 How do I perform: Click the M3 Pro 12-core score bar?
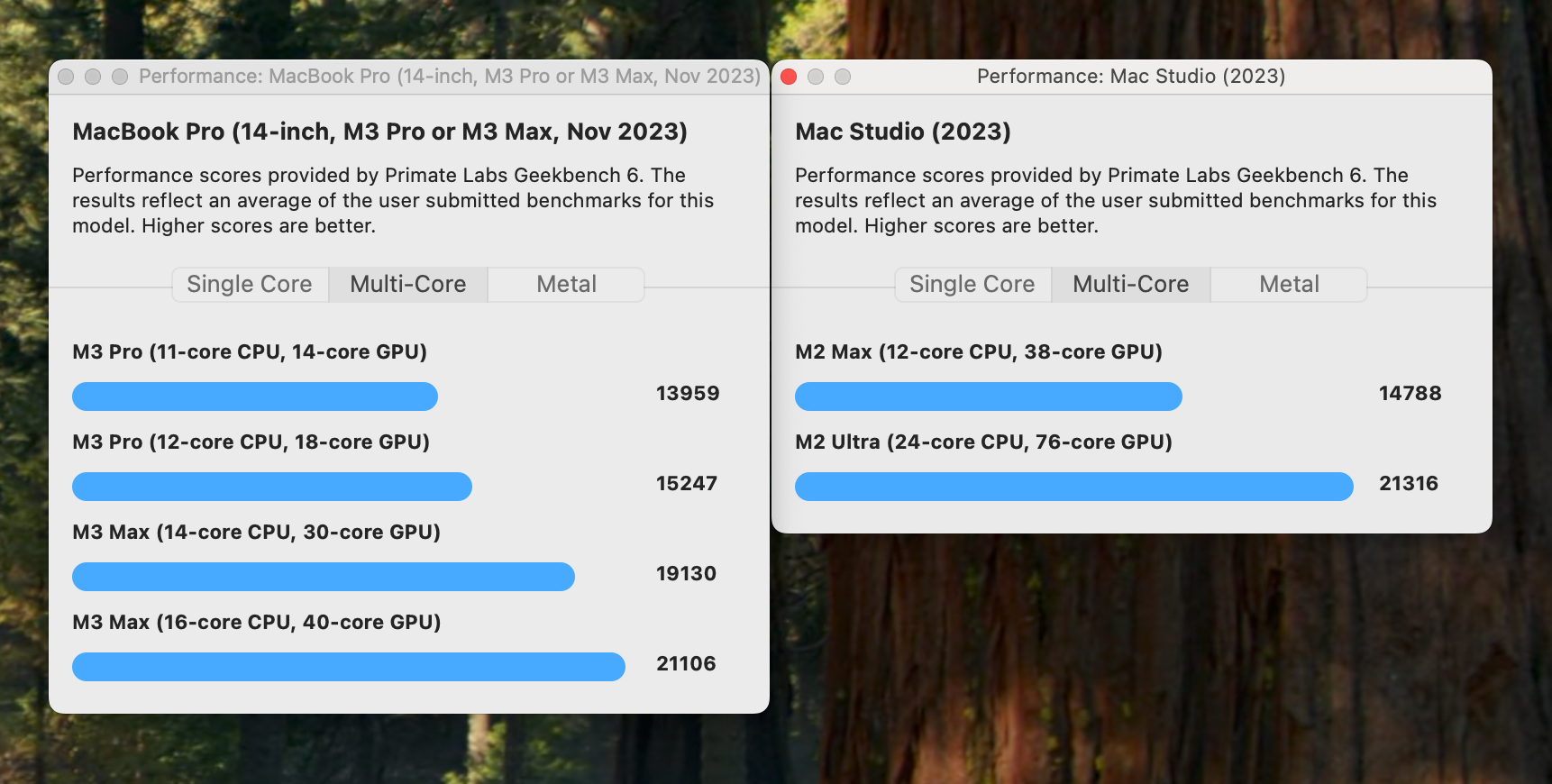(x=272, y=487)
